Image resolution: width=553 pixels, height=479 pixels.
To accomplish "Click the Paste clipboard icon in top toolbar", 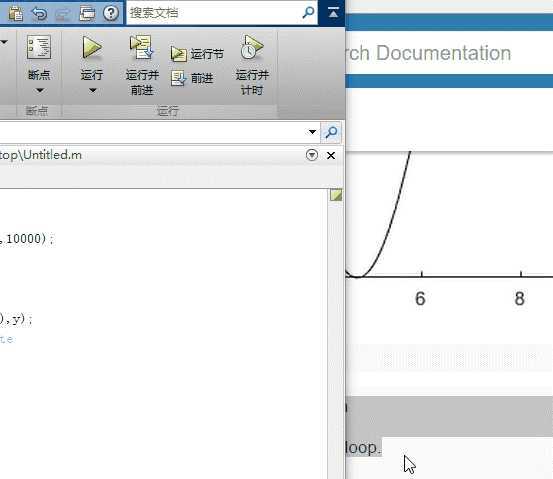I will [16, 13].
